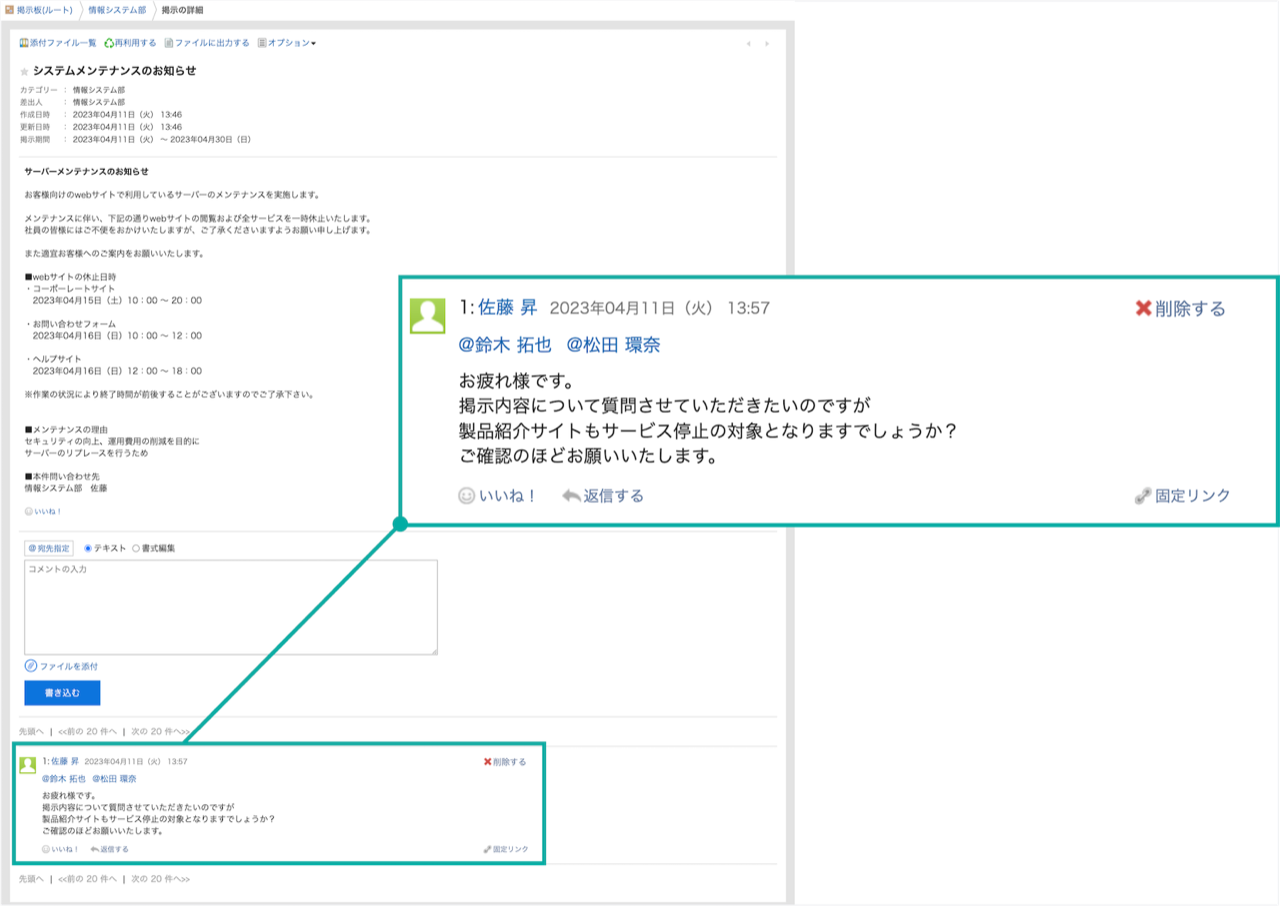
Task: Click red X 削除する in enlarged callout
Action: [x=1180, y=309]
